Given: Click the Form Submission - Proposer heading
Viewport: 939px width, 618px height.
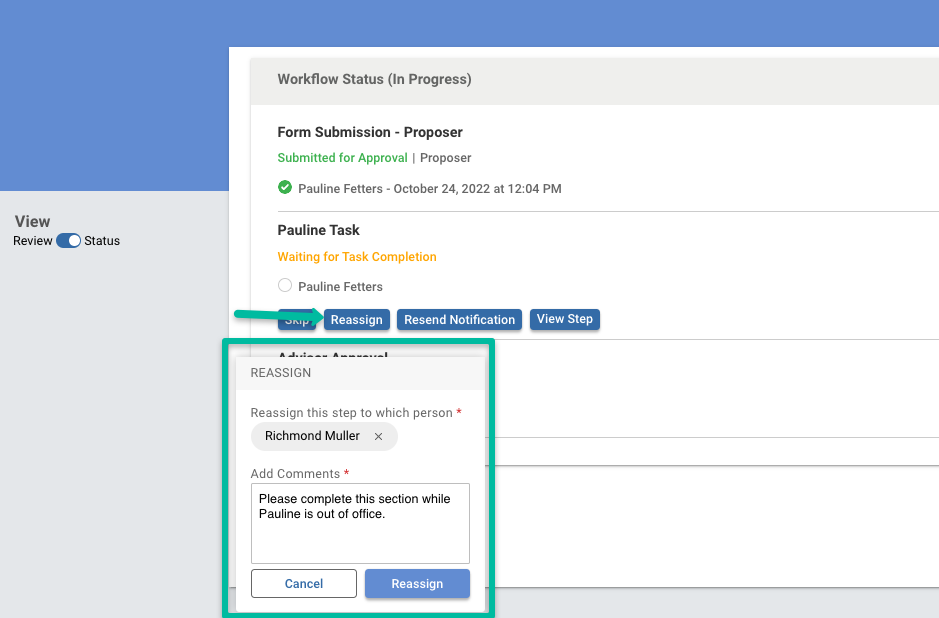Looking at the screenshot, I should tap(369, 131).
